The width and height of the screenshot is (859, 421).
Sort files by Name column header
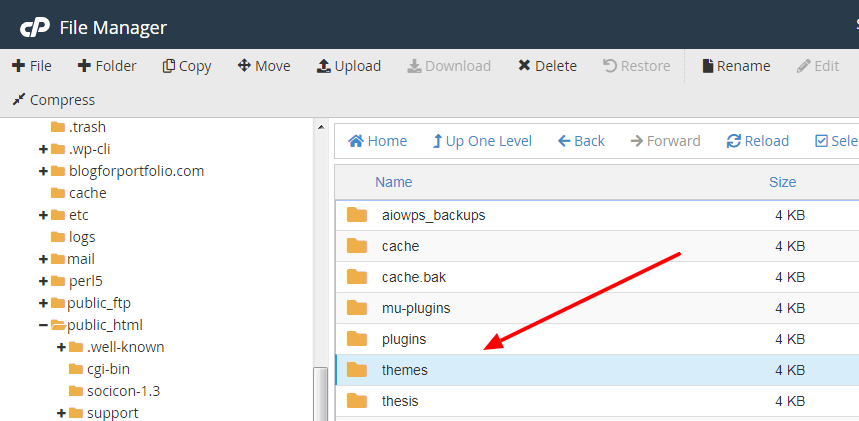393,182
